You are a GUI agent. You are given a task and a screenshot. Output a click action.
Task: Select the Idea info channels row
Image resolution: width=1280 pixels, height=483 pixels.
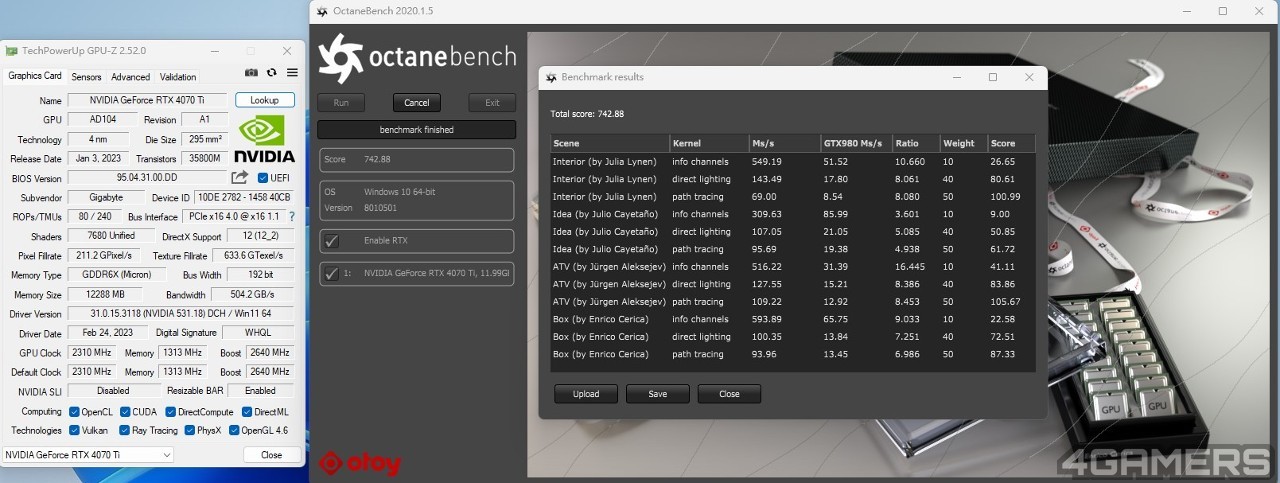793,214
